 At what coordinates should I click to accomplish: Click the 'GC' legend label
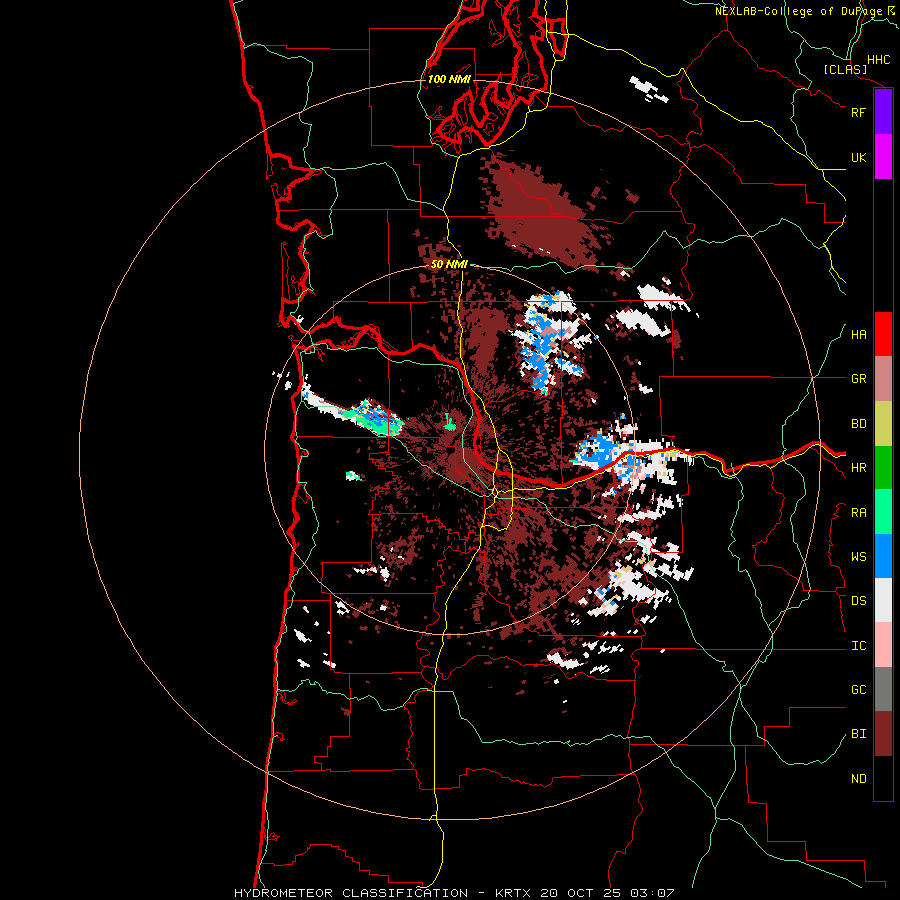coord(859,690)
